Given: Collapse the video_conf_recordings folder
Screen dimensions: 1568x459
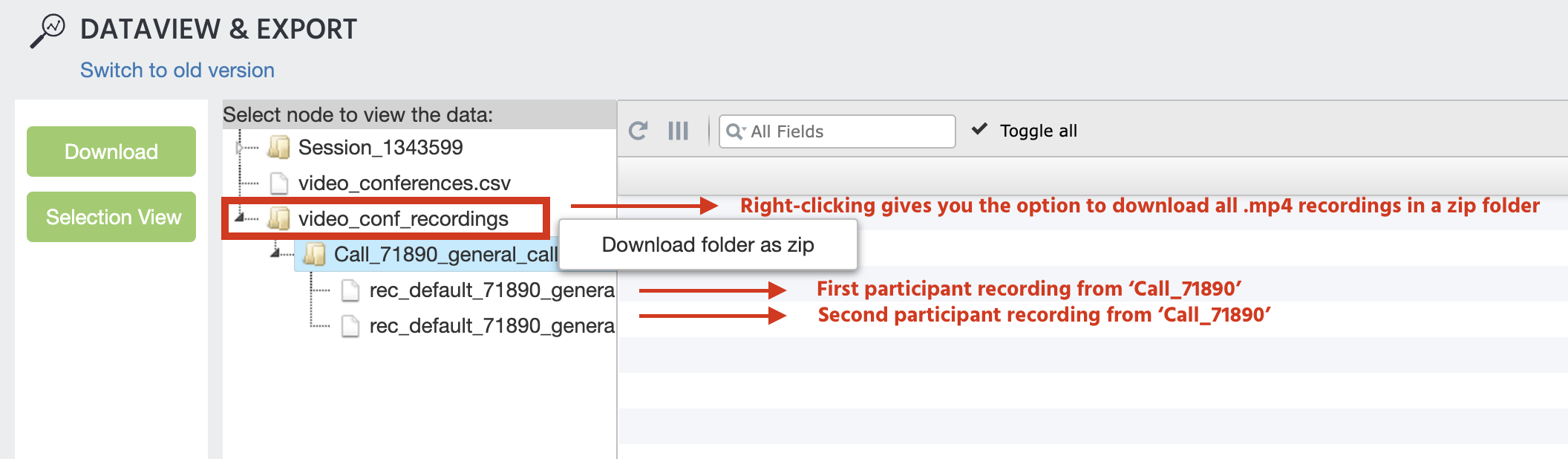Looking at the screenshot, I should point(240,218).
